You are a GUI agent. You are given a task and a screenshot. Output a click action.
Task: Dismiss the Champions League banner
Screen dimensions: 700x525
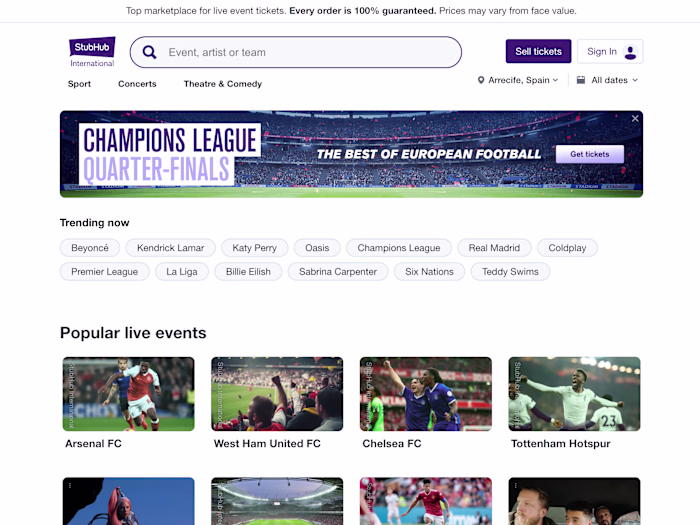[x=635, y=118]
